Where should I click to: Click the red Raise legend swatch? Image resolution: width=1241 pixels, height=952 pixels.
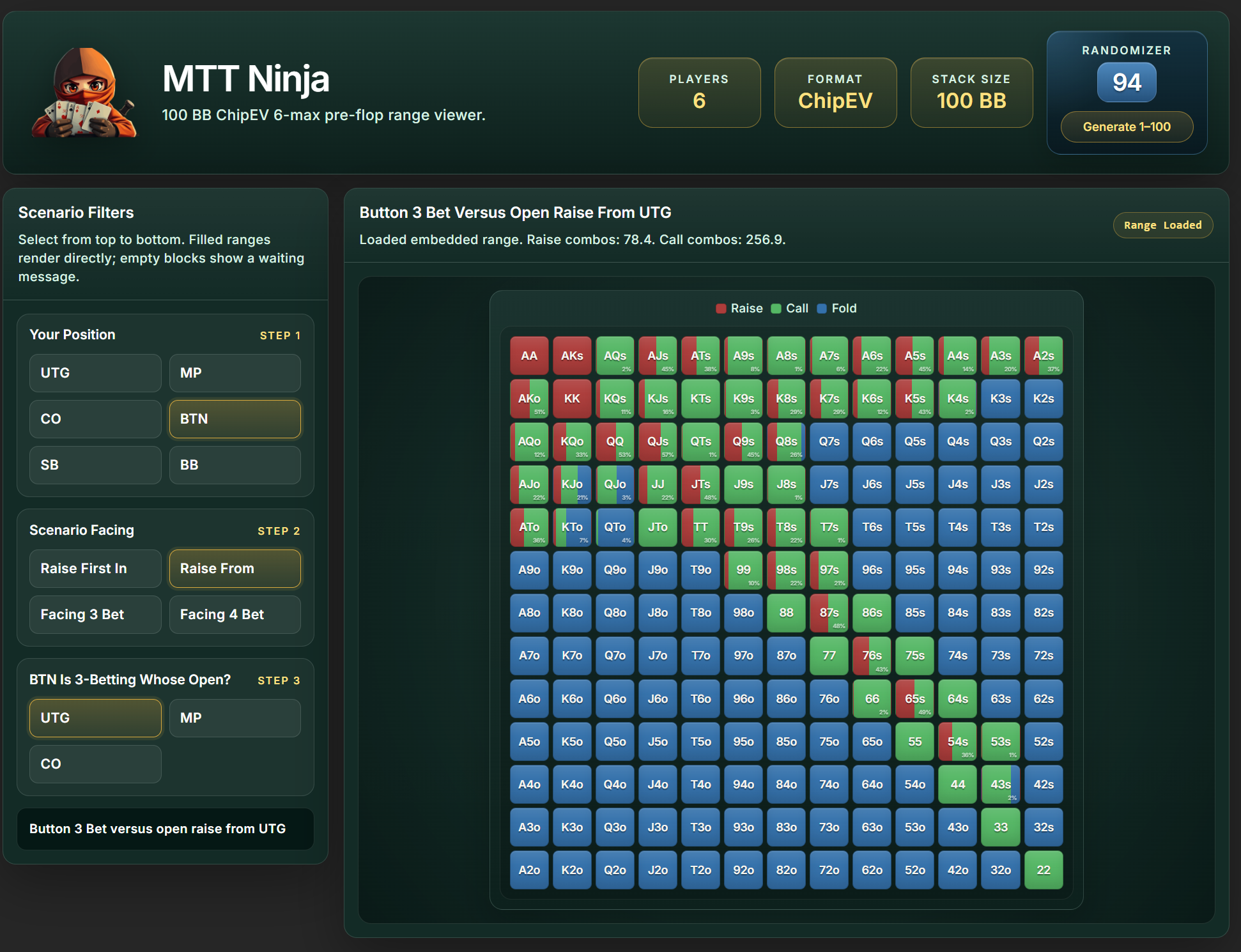click(721, 309)
